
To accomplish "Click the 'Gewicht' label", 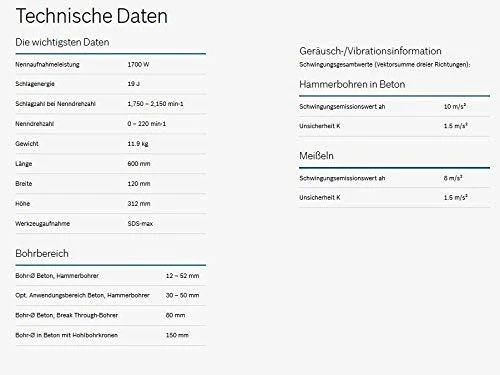I will (x=27, y=144).
